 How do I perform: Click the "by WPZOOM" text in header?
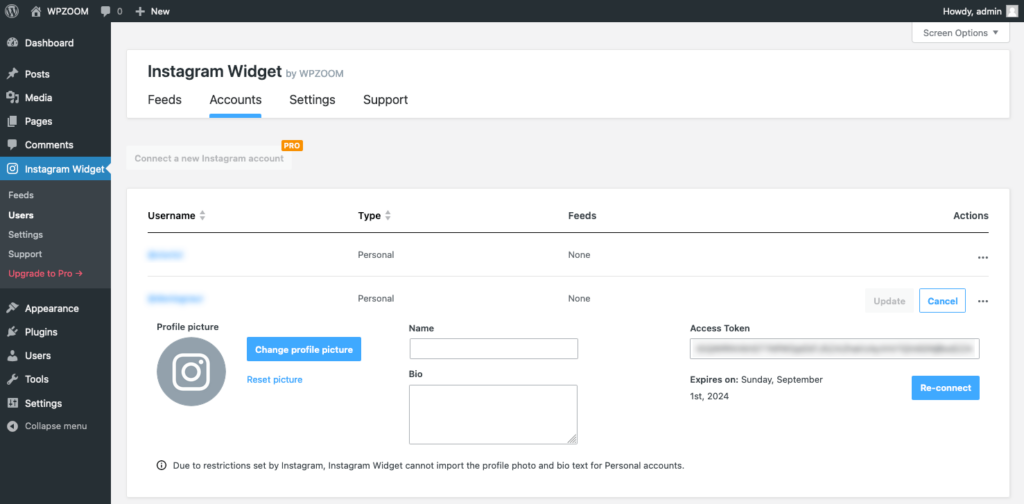coord(315,74)
